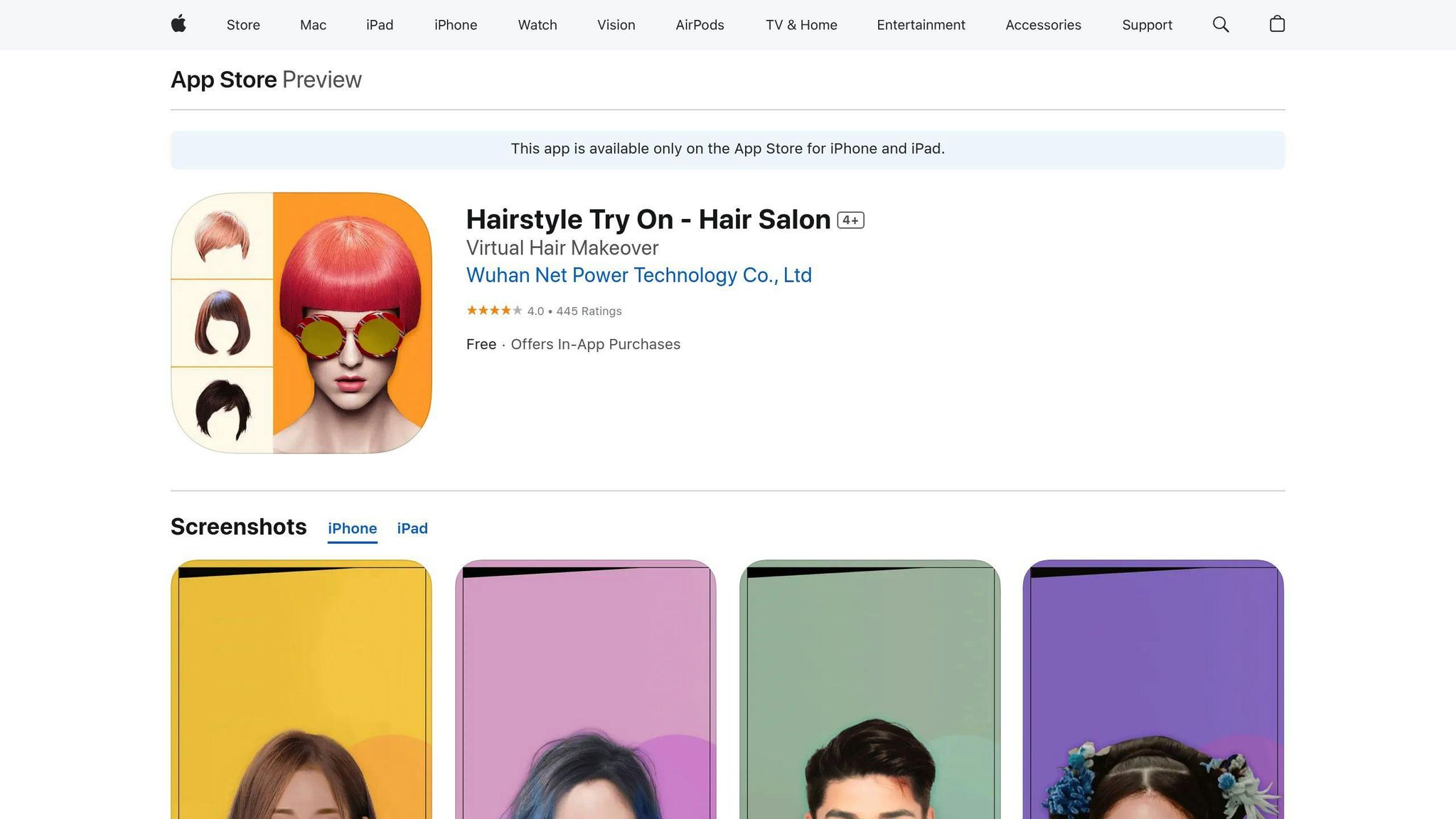Open the TV & Home menu
The height and width of the screenshot is (819, 1456).
(801, 25)
